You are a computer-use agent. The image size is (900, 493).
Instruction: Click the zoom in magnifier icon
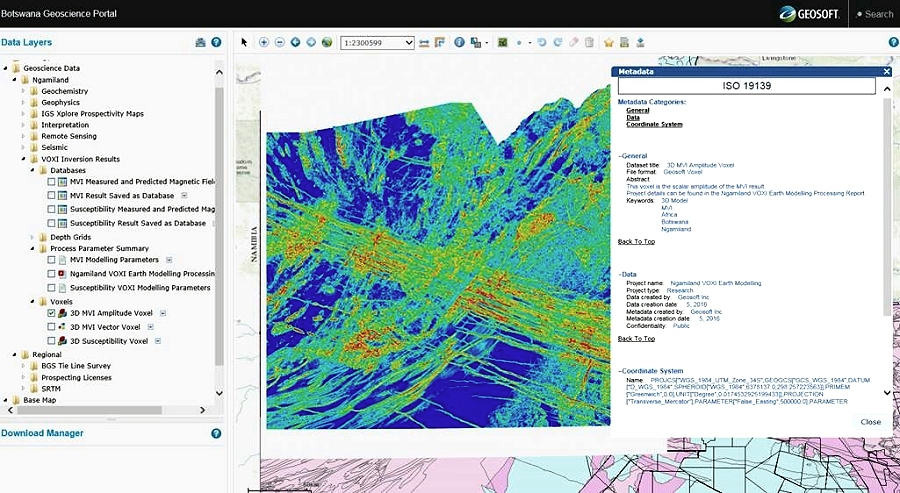264,43
